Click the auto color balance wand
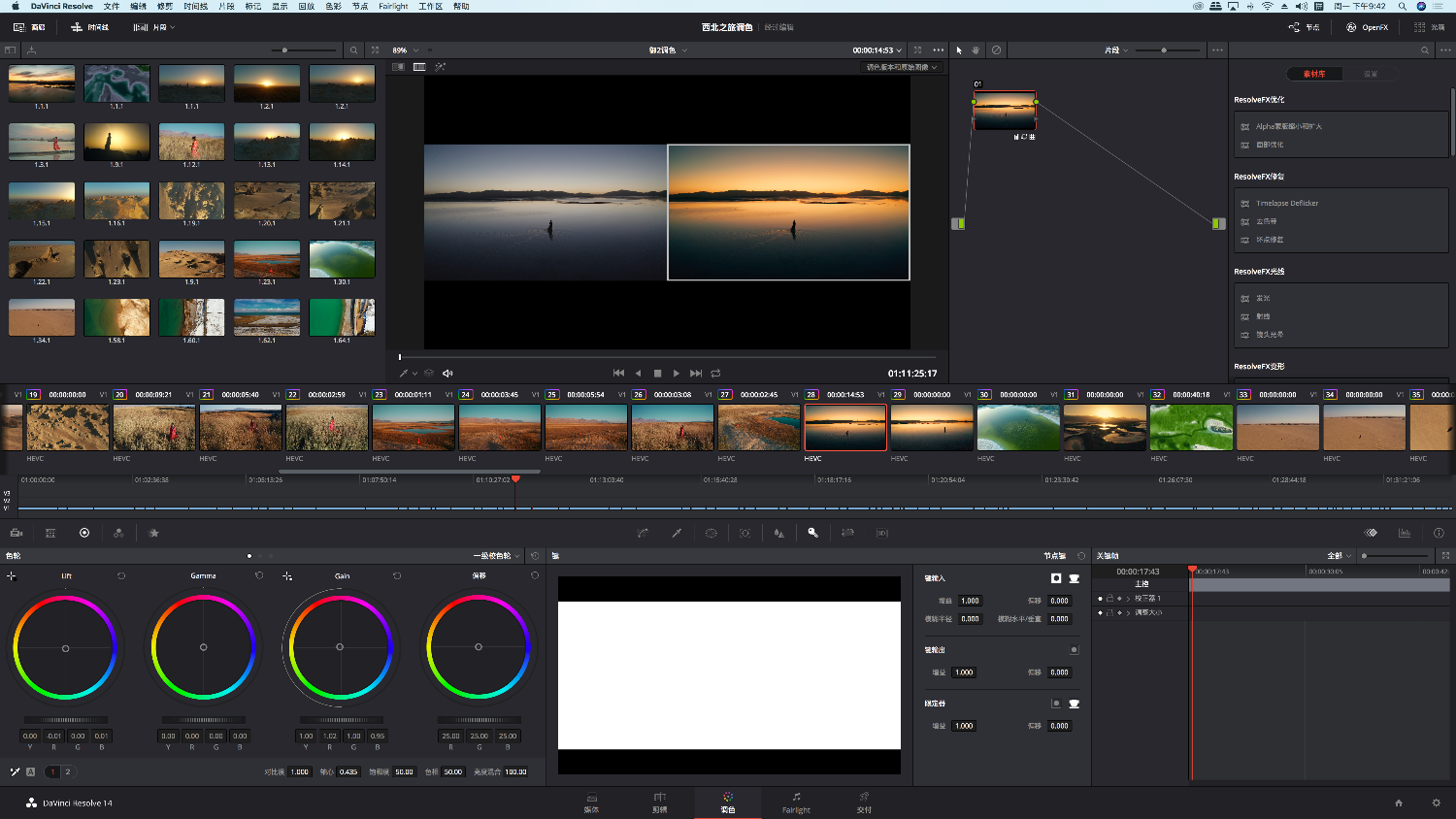 point(15,771)
